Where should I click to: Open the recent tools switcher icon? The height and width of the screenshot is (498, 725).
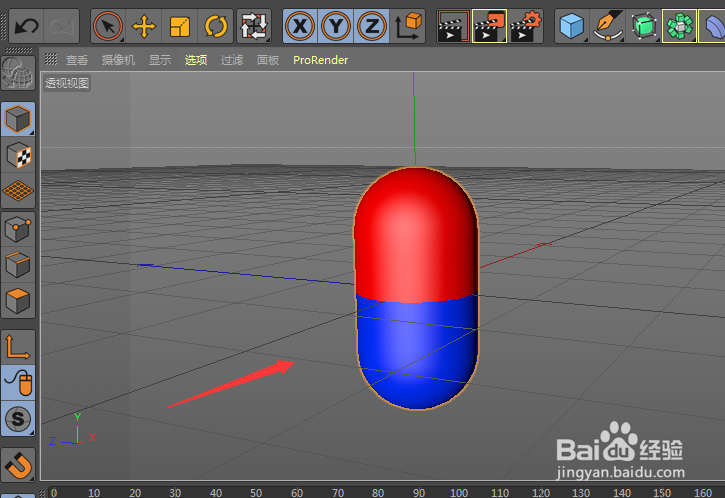[253, 26]
